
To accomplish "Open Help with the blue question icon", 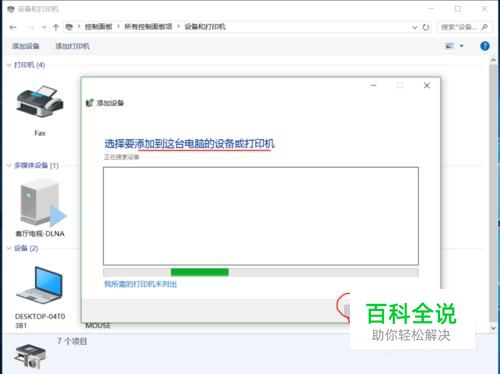I will coord(485,46).
